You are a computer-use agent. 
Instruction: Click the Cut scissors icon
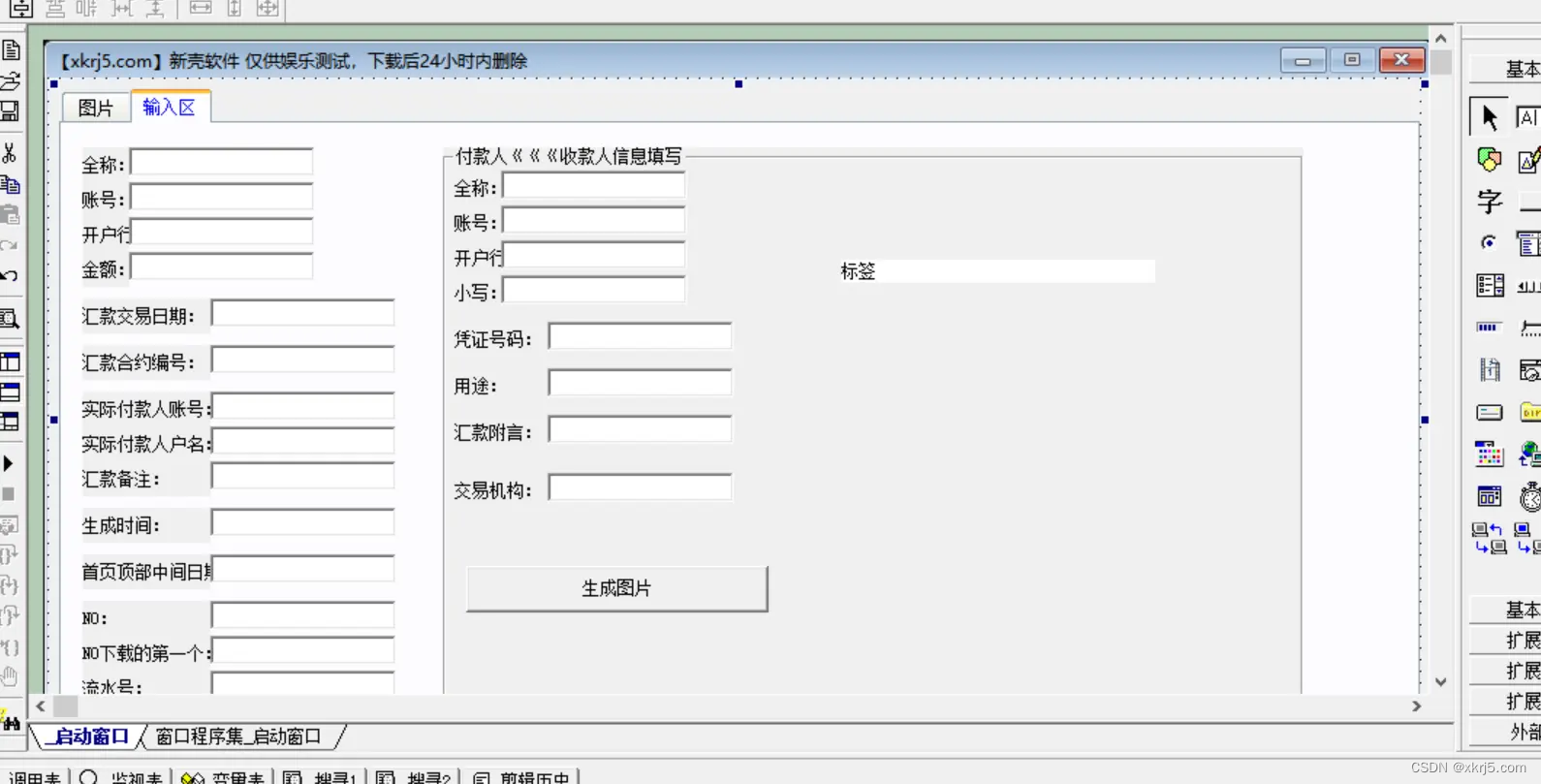tap(10, 153)
